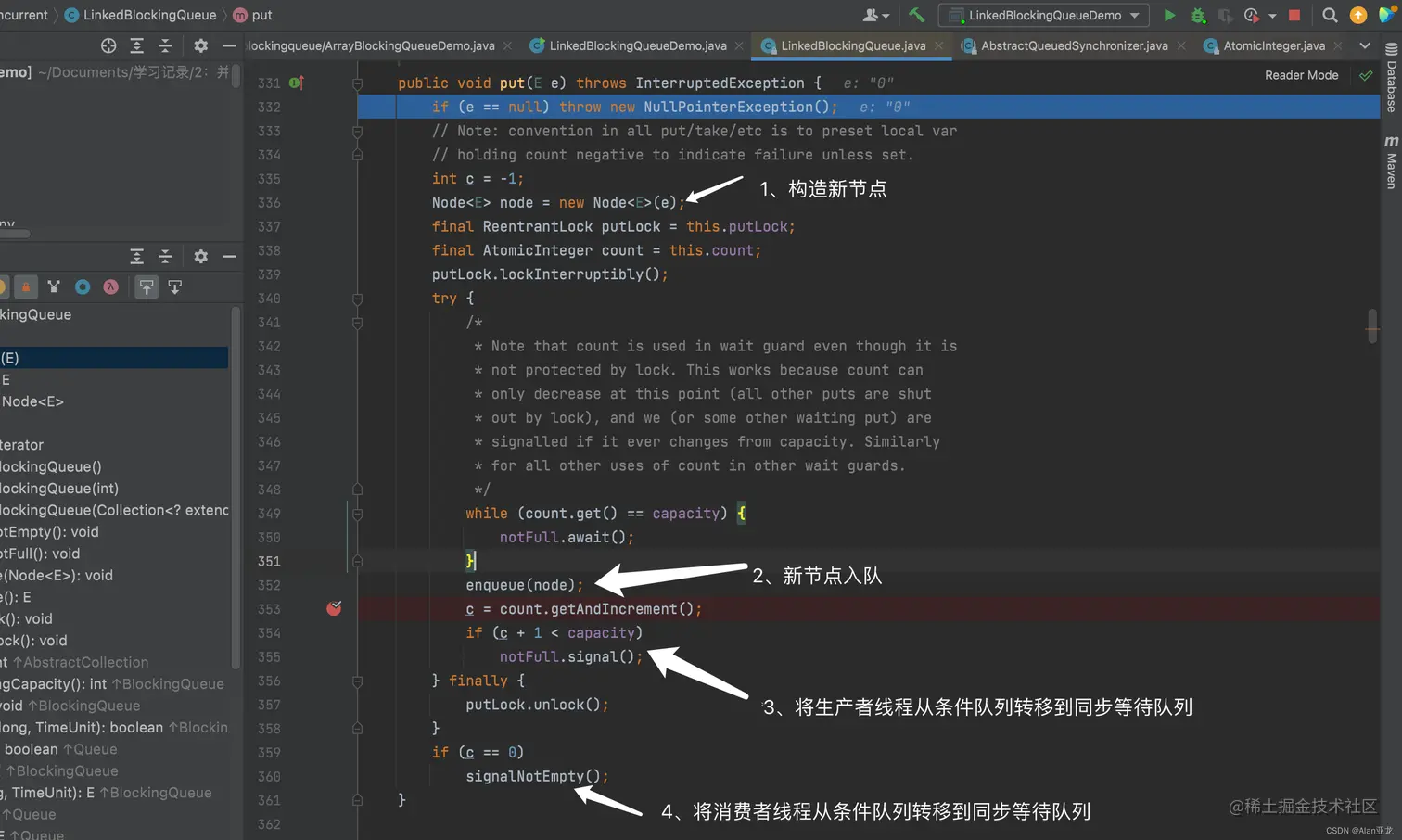Collapse all in the Structure panel

pyautogui.click(x=165, y=256)
